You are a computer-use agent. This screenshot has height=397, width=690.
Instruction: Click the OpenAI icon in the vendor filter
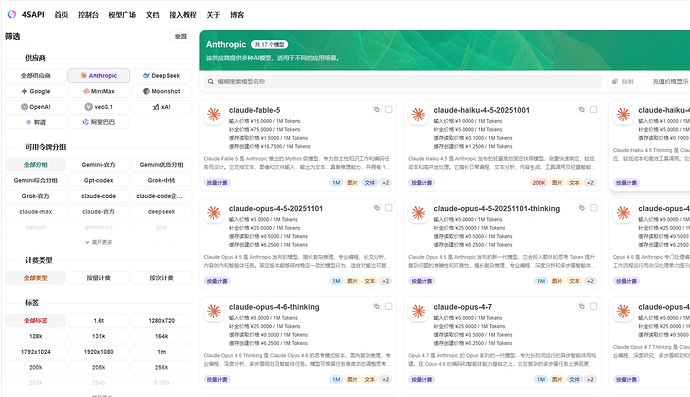pyautogui.click(x=24, y=107)
